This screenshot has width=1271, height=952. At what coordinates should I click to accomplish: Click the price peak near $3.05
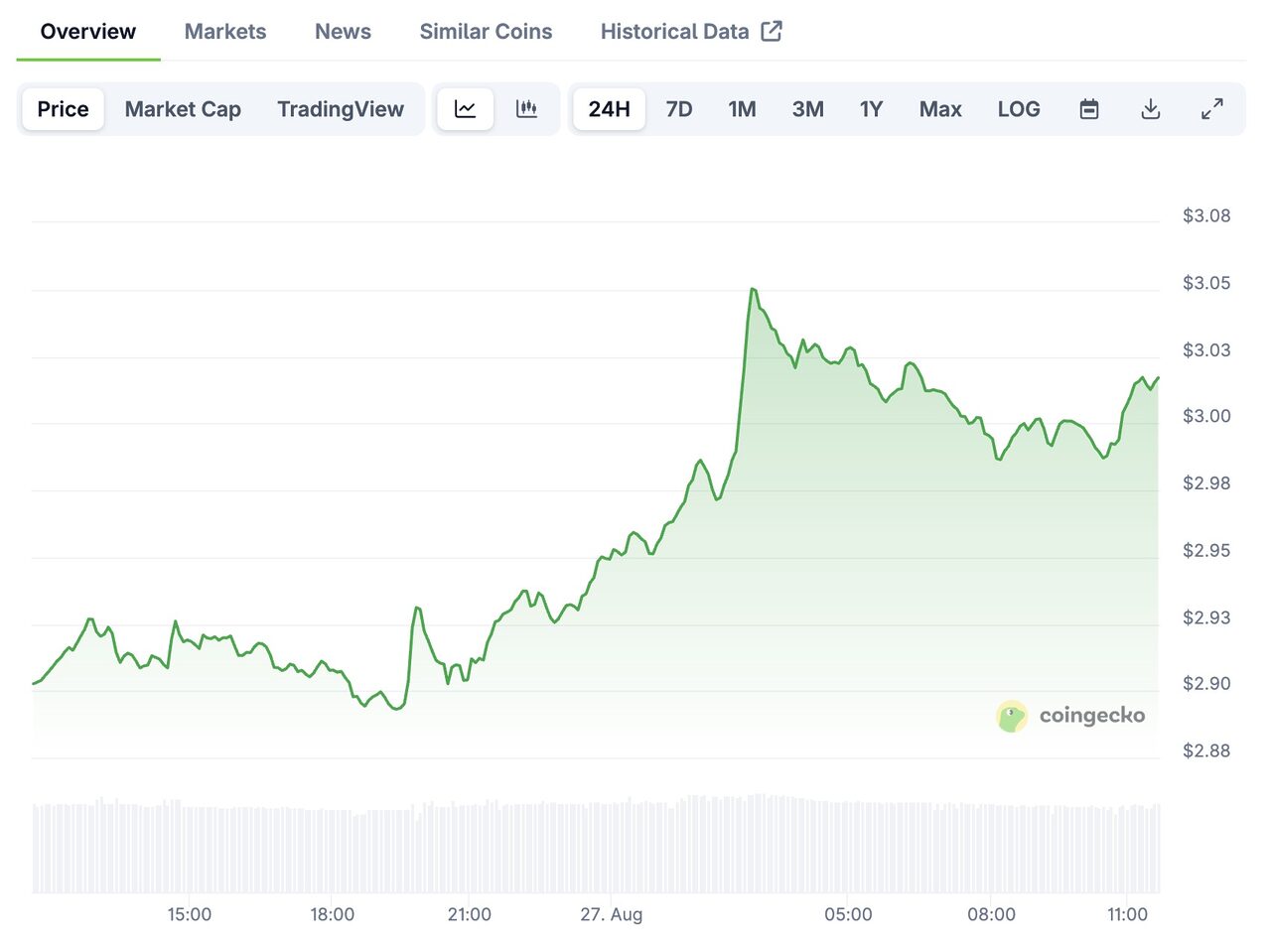[753, 289]
